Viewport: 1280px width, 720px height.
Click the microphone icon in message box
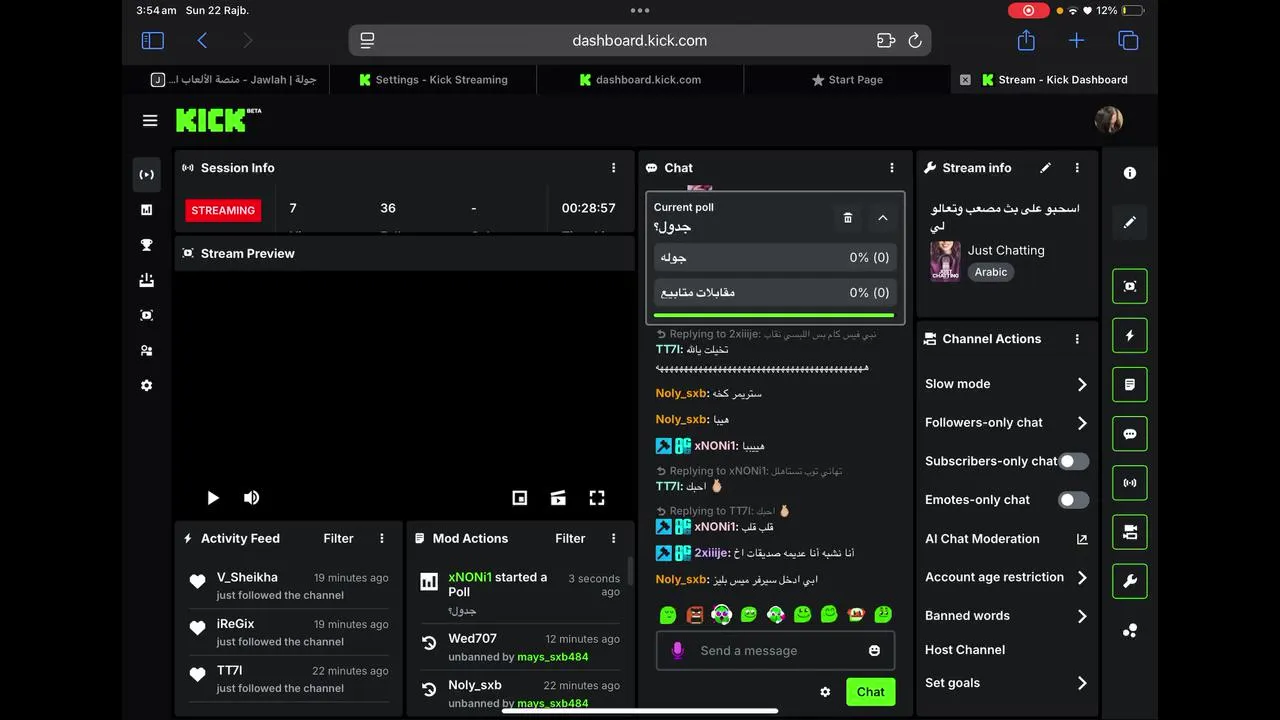(x=677, y=650)
